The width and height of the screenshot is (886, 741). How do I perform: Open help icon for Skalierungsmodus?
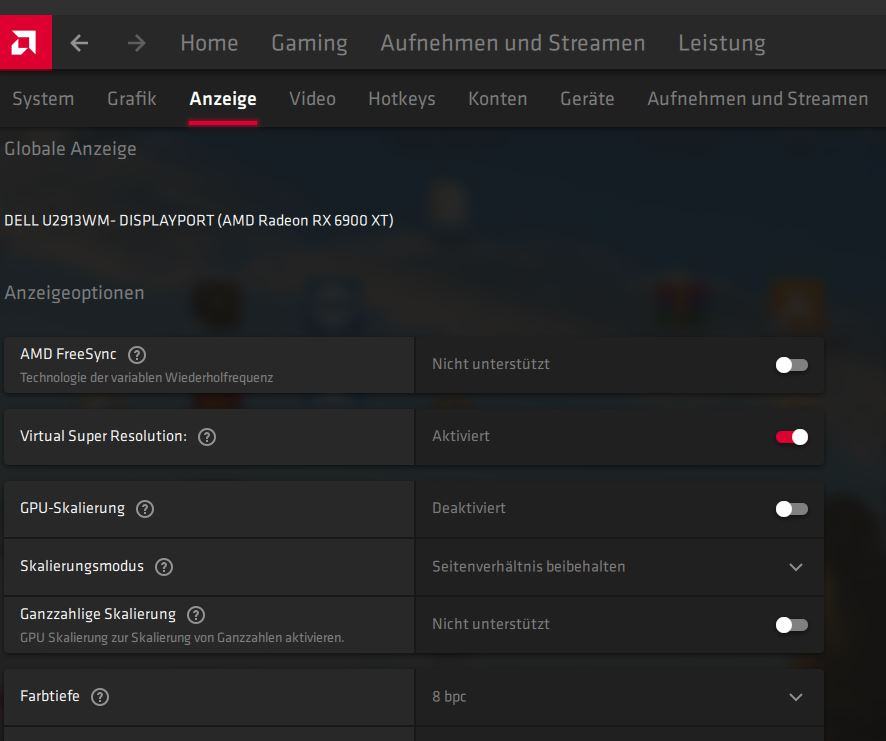pyautogui.click(x=164, y=566)
